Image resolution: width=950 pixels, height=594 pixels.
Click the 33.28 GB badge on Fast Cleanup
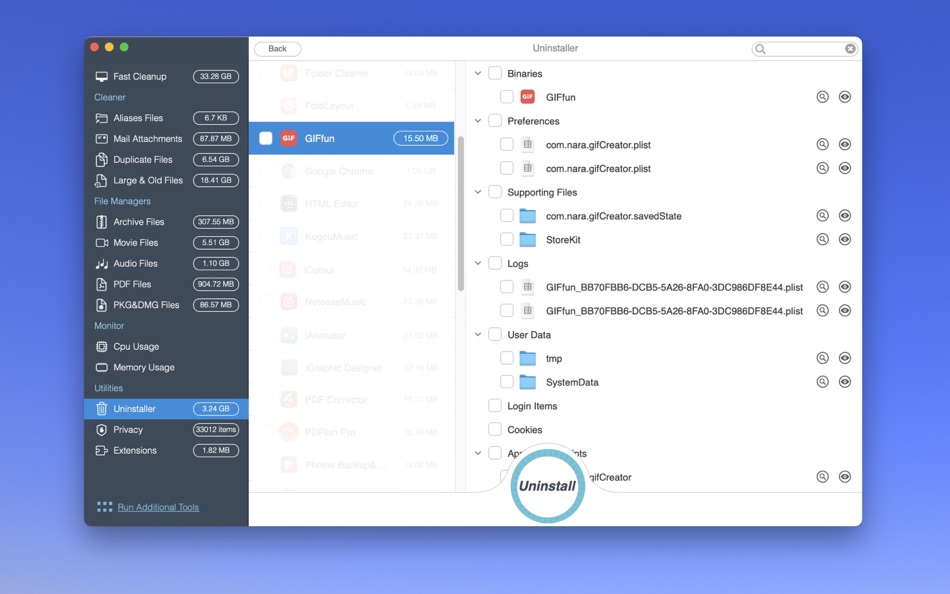[x=216, y=76]
